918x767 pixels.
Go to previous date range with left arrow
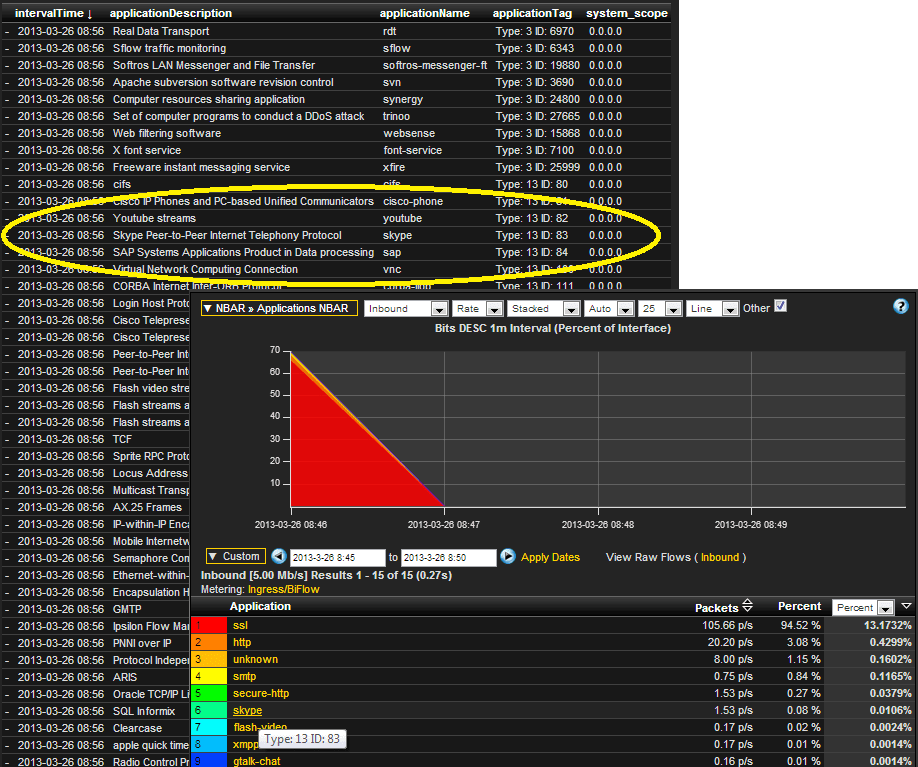click(279, 556)
